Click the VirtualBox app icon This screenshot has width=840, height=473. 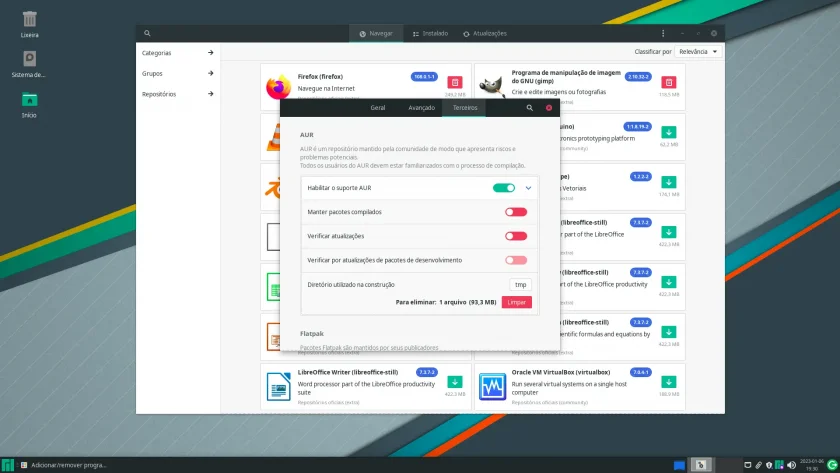pyautogui.click(x=492, y=386)
